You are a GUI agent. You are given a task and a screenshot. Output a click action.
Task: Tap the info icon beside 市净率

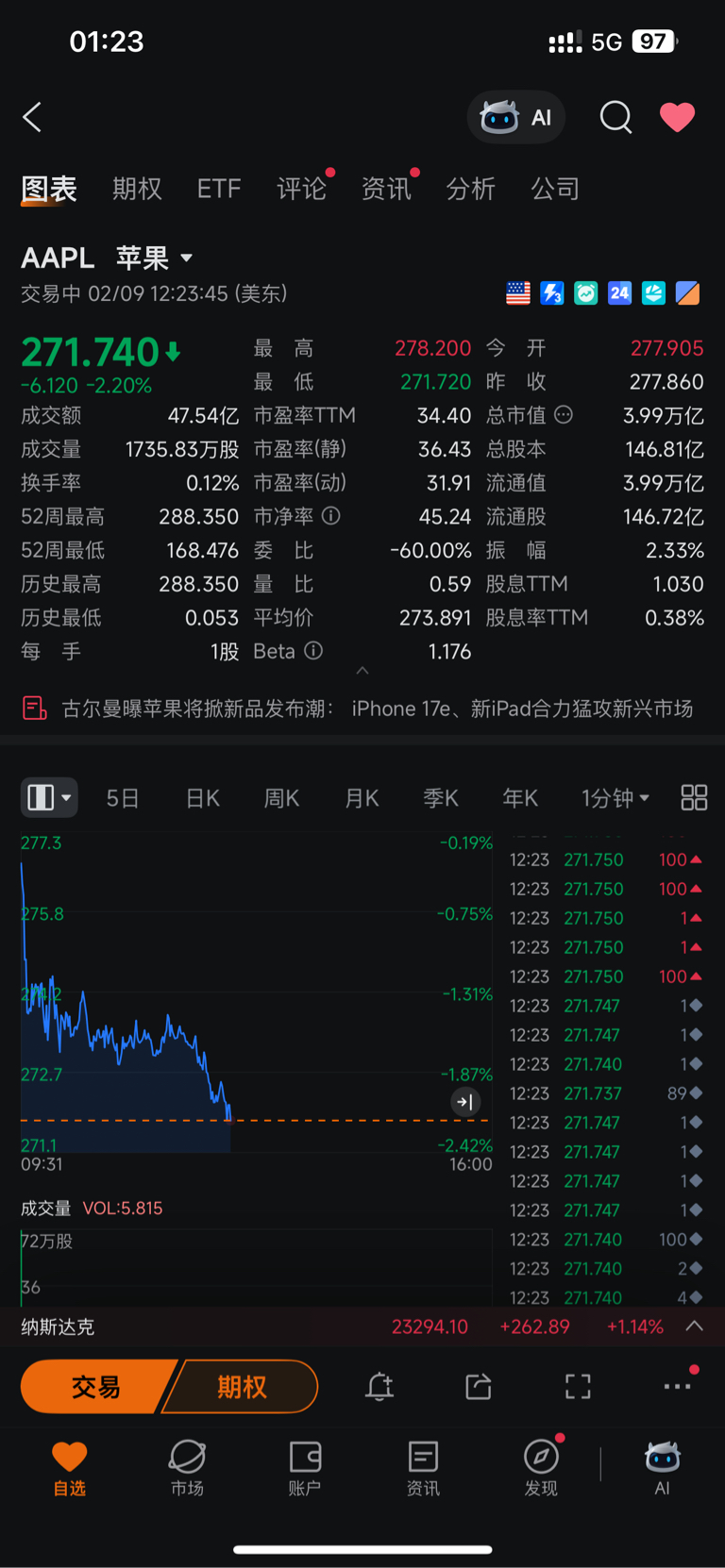[x=330, y=516]
